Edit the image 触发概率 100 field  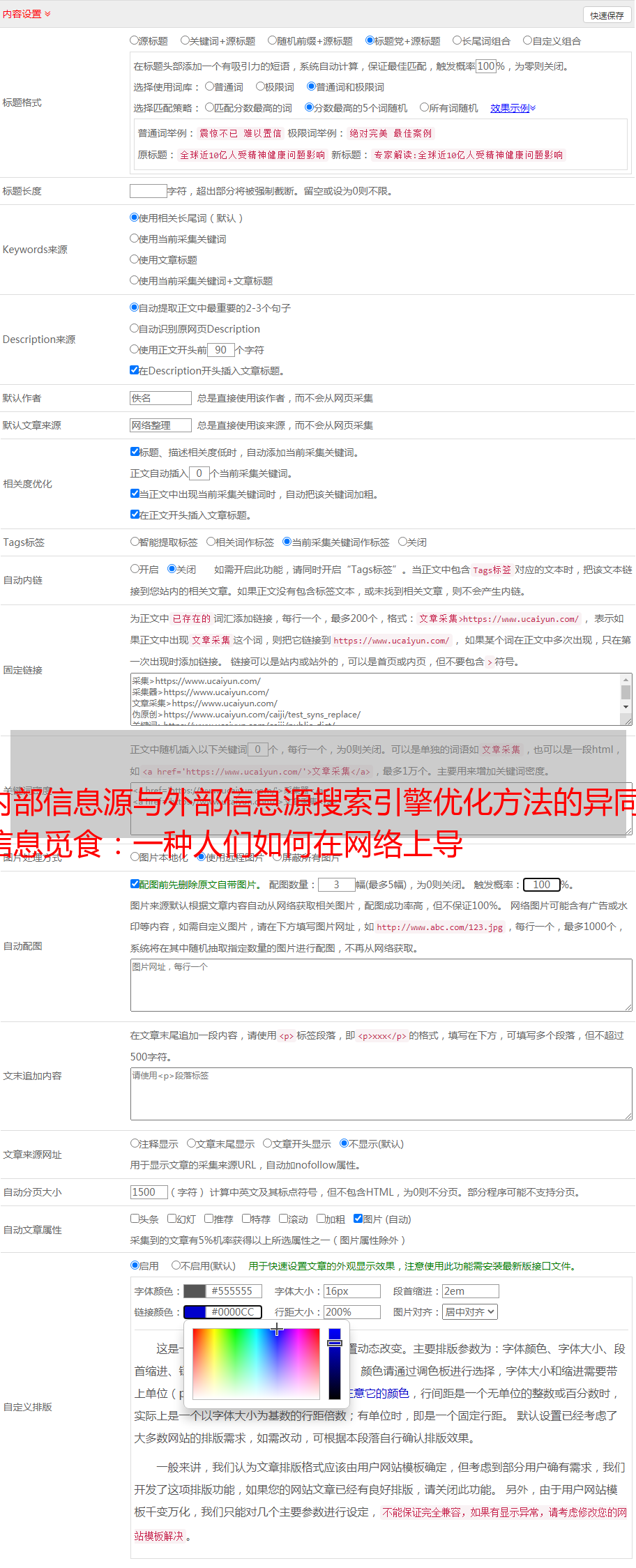[542, 885]
